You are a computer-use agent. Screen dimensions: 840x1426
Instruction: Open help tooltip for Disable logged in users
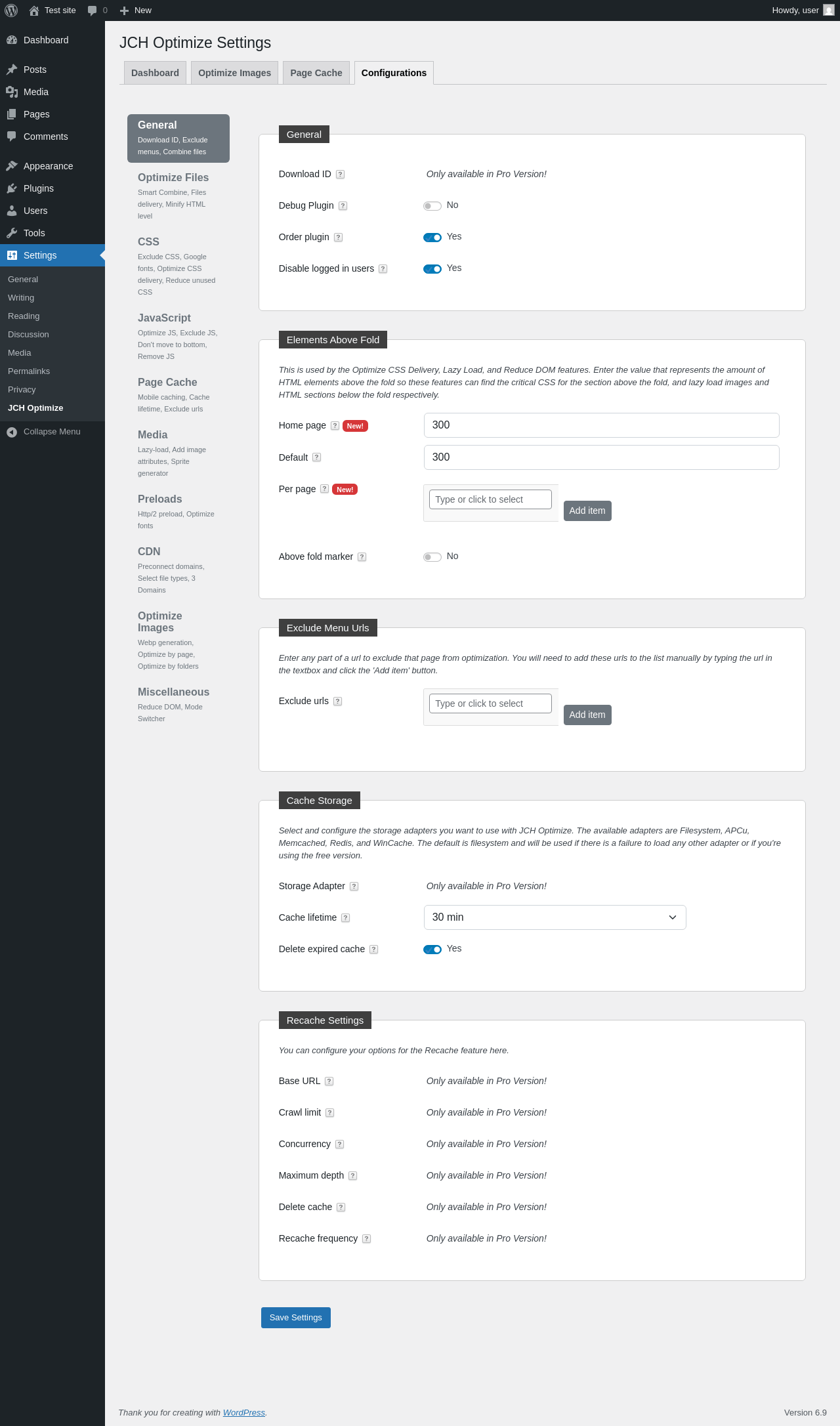pos(383,269)
